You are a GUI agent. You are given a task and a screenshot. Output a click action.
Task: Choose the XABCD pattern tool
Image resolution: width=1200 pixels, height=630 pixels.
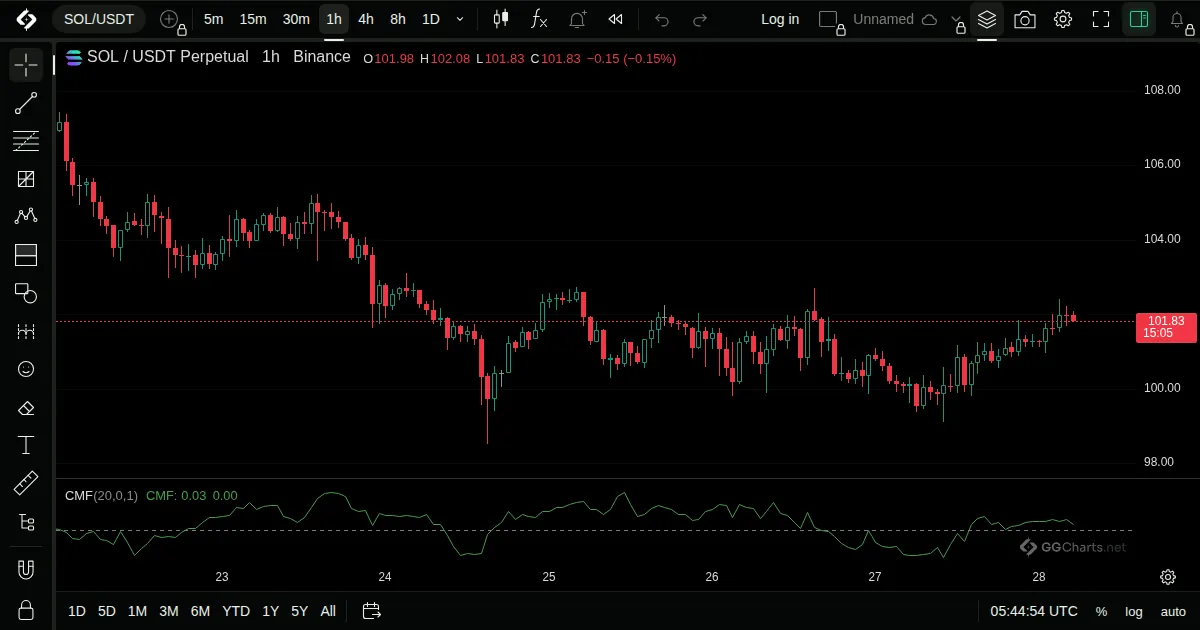coord(26,217)
